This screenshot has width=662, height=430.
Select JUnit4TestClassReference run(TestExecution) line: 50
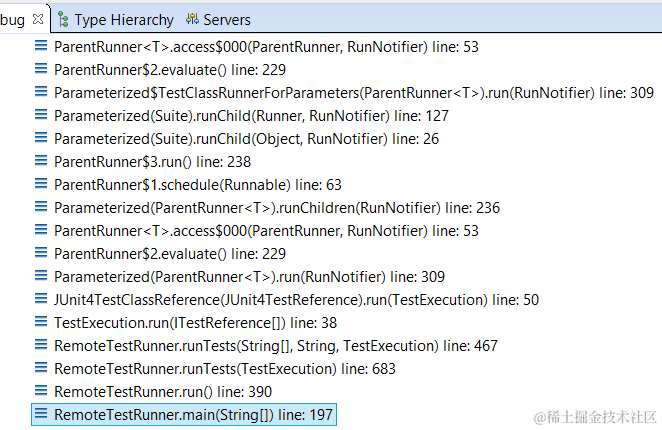(296, 300)
